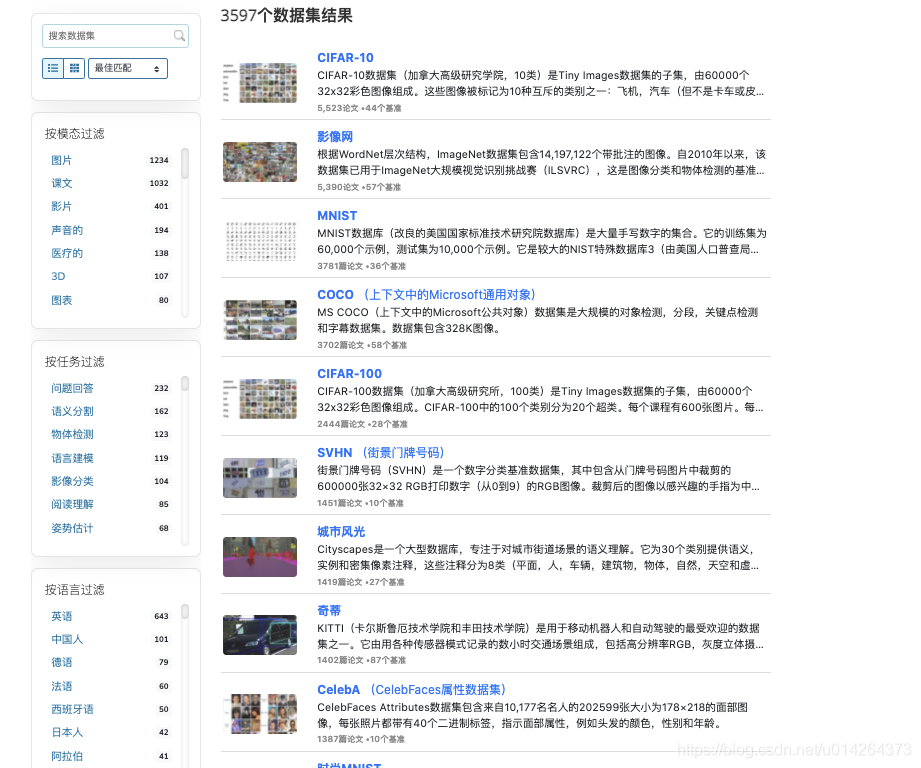Filter by 声音的 modality
This screenshot has width=921, height=768.
click(x=67, y=230)
